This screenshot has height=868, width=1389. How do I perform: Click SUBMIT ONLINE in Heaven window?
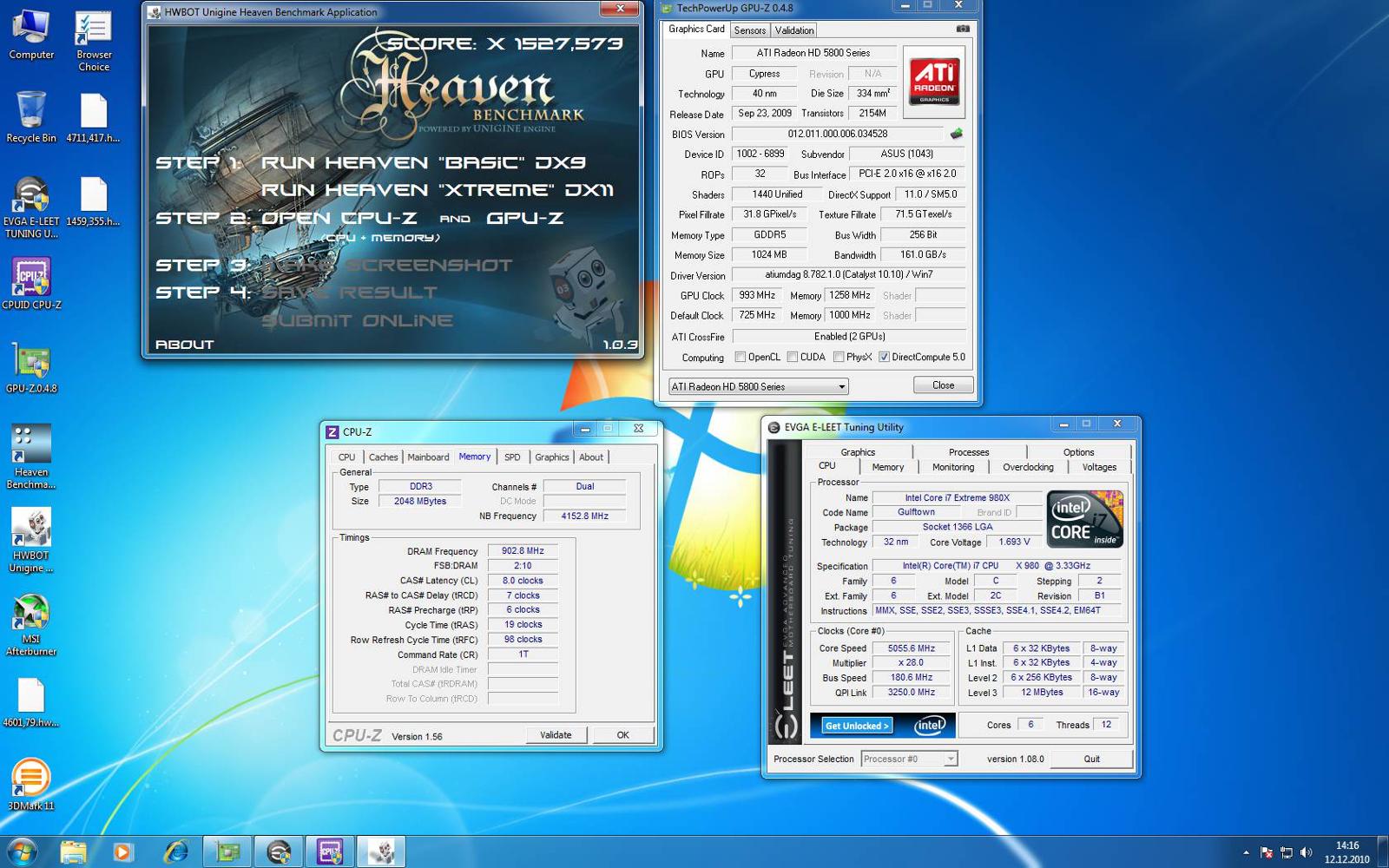pos(358,320)
